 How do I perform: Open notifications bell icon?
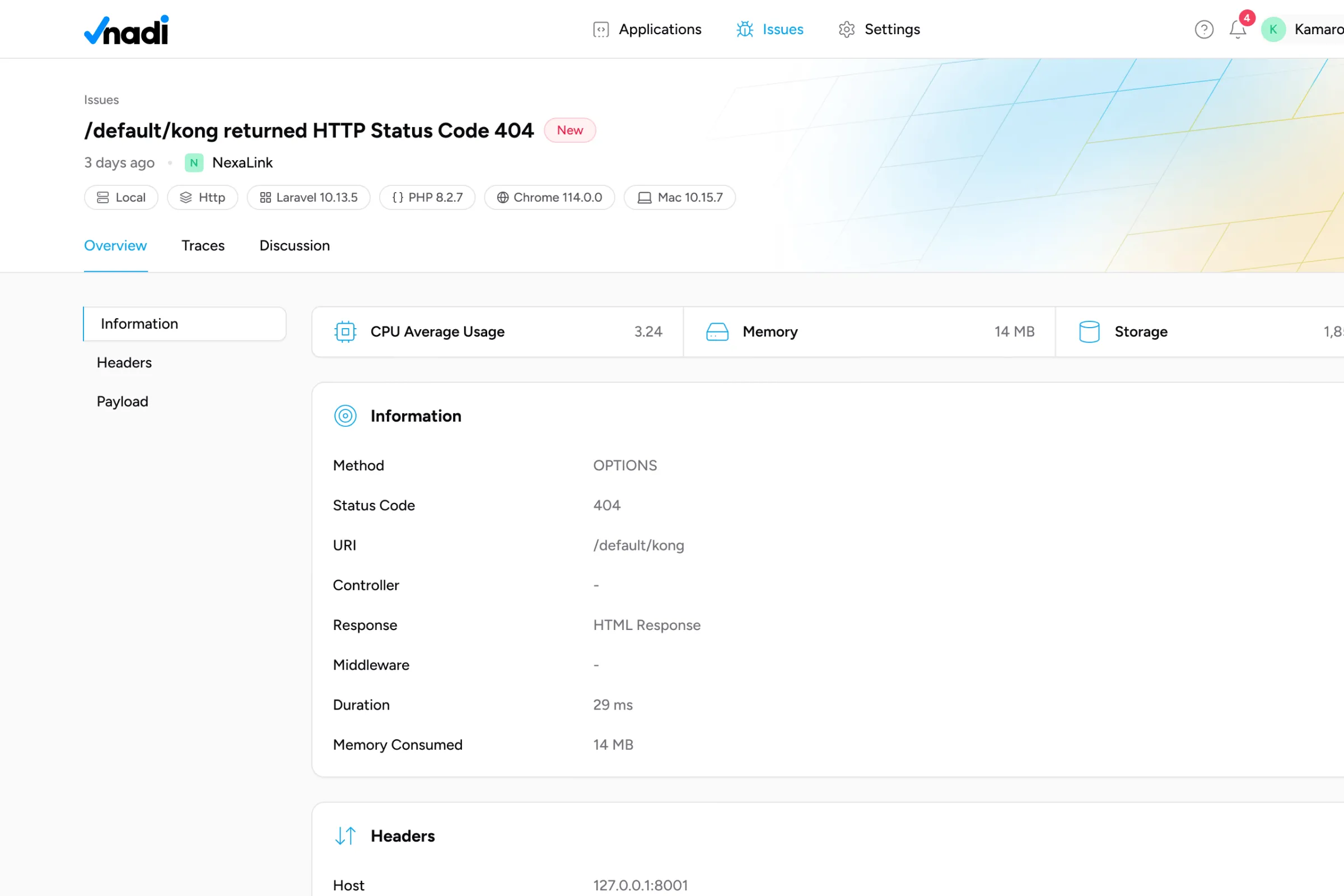(x=1237, y=30)
